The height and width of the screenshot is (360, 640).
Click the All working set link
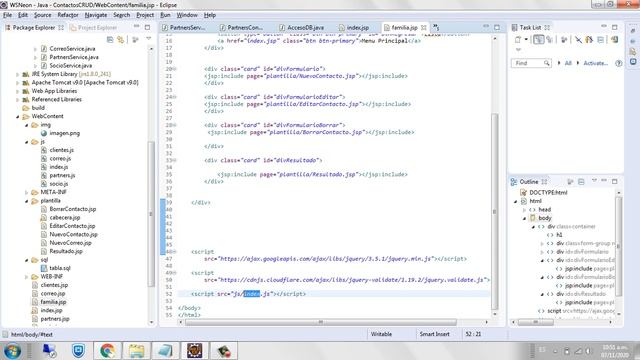pyautogui.click(x=568, y=63)
